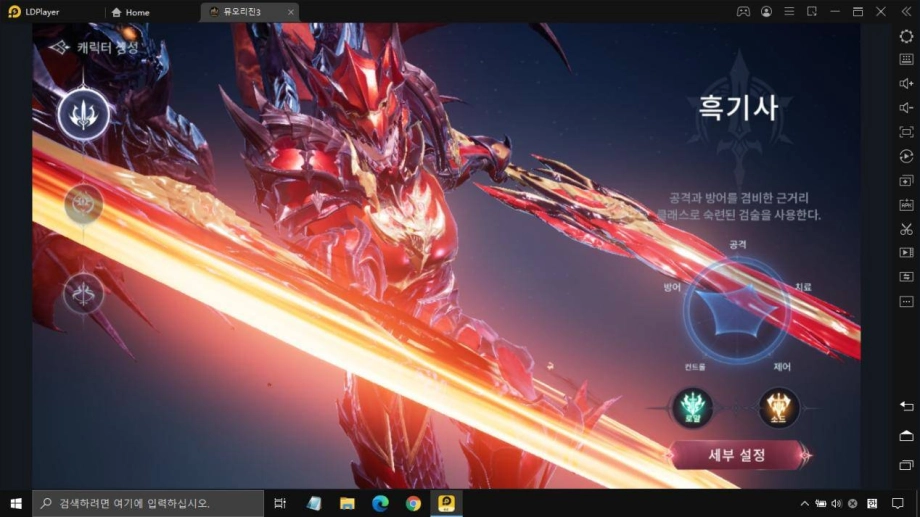
Task: Start video recorder from sidebar
Action: [x=907, y=252]
